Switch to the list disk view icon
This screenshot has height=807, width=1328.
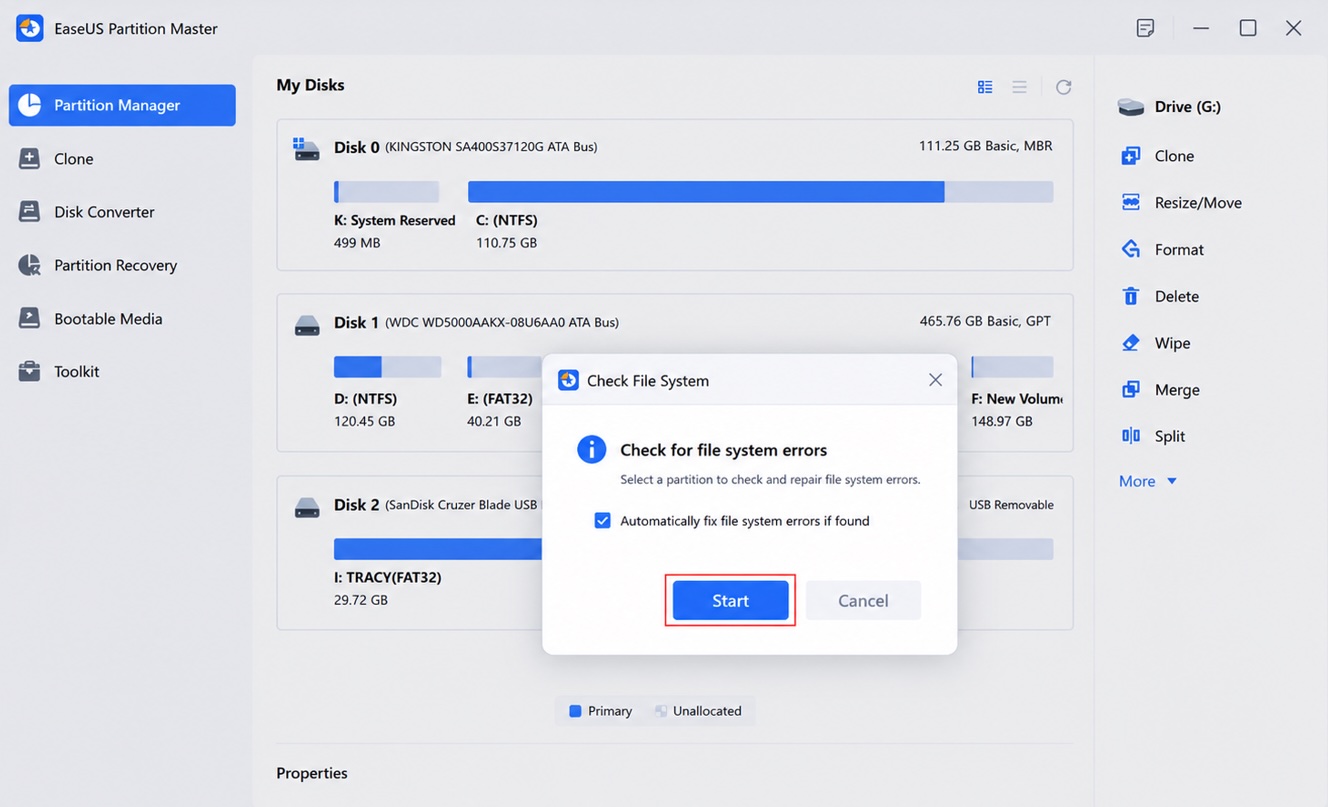[x=1019, y=87]
